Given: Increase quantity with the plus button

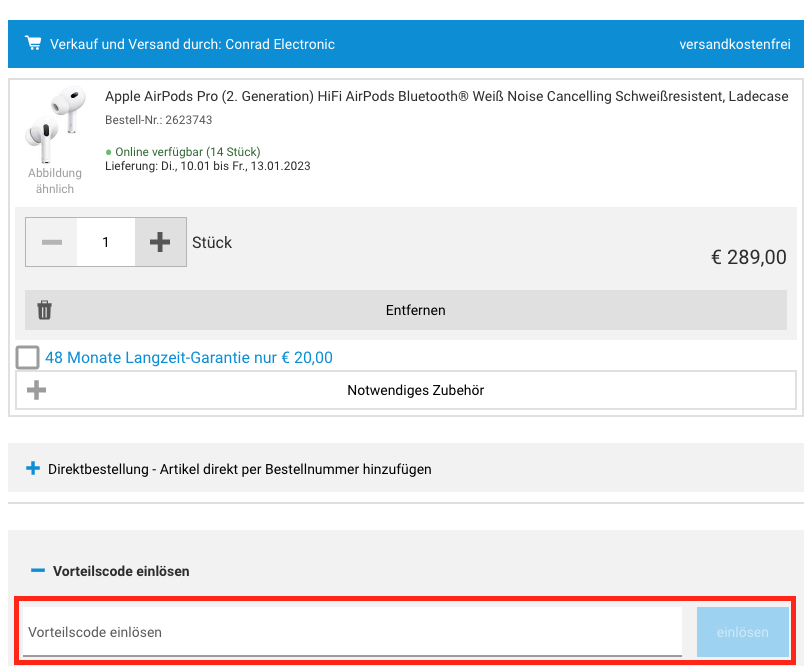Looking at the screenshot, I should pyautogui.click(x=160, y=242).
